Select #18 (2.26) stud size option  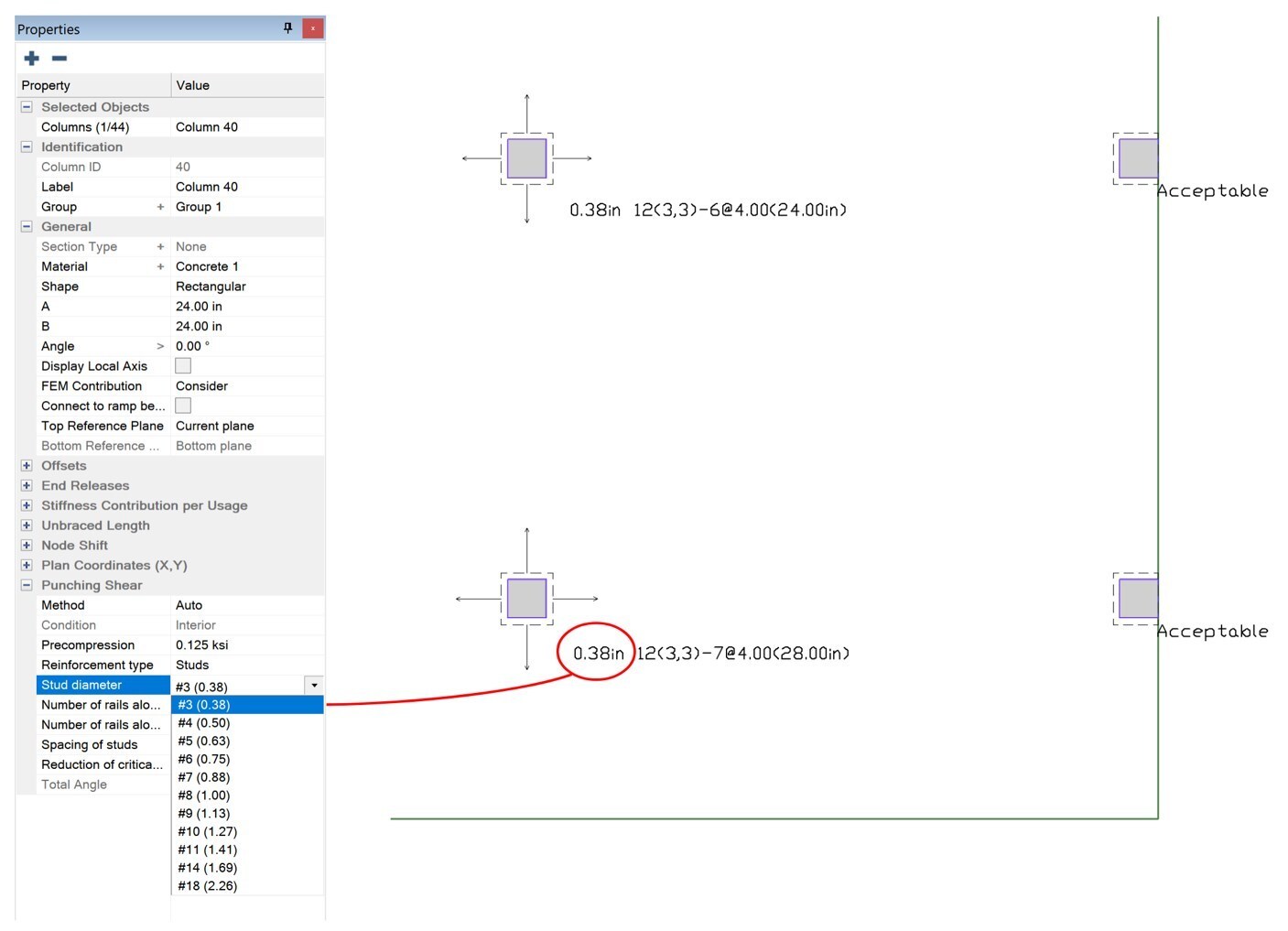pos(208,886)
